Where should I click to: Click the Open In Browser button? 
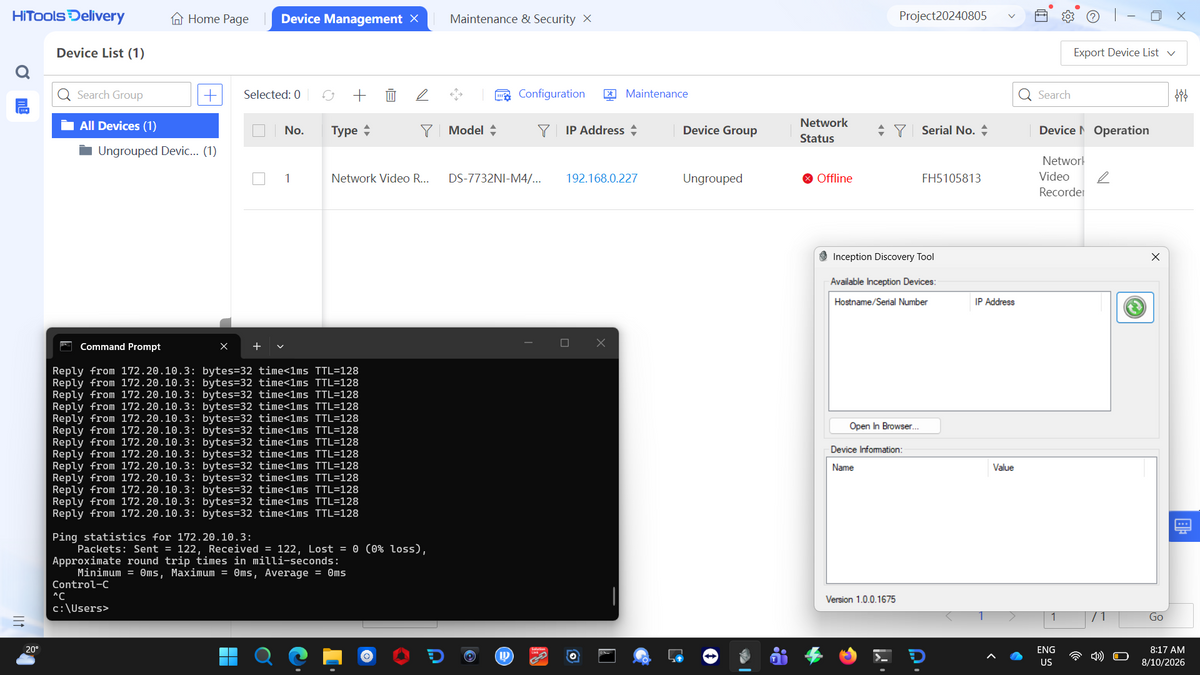tap(884, 426)
